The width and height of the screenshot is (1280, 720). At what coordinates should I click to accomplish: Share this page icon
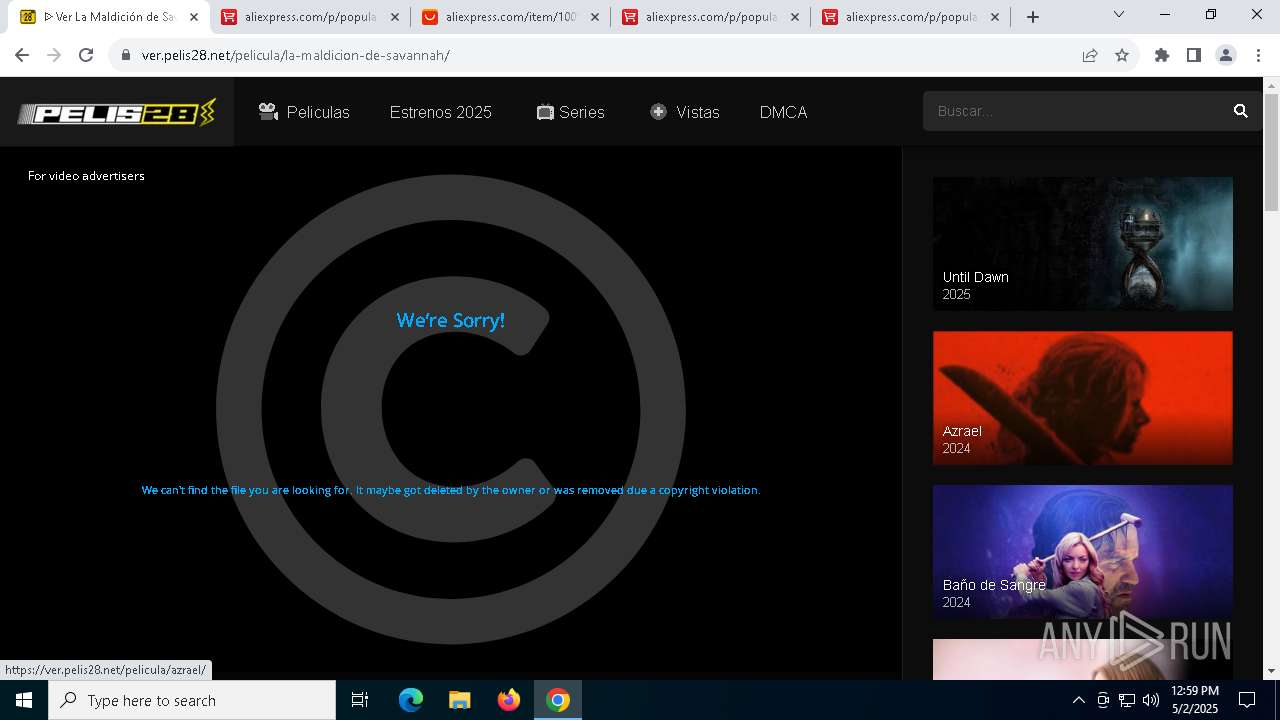click(1090, 55)
